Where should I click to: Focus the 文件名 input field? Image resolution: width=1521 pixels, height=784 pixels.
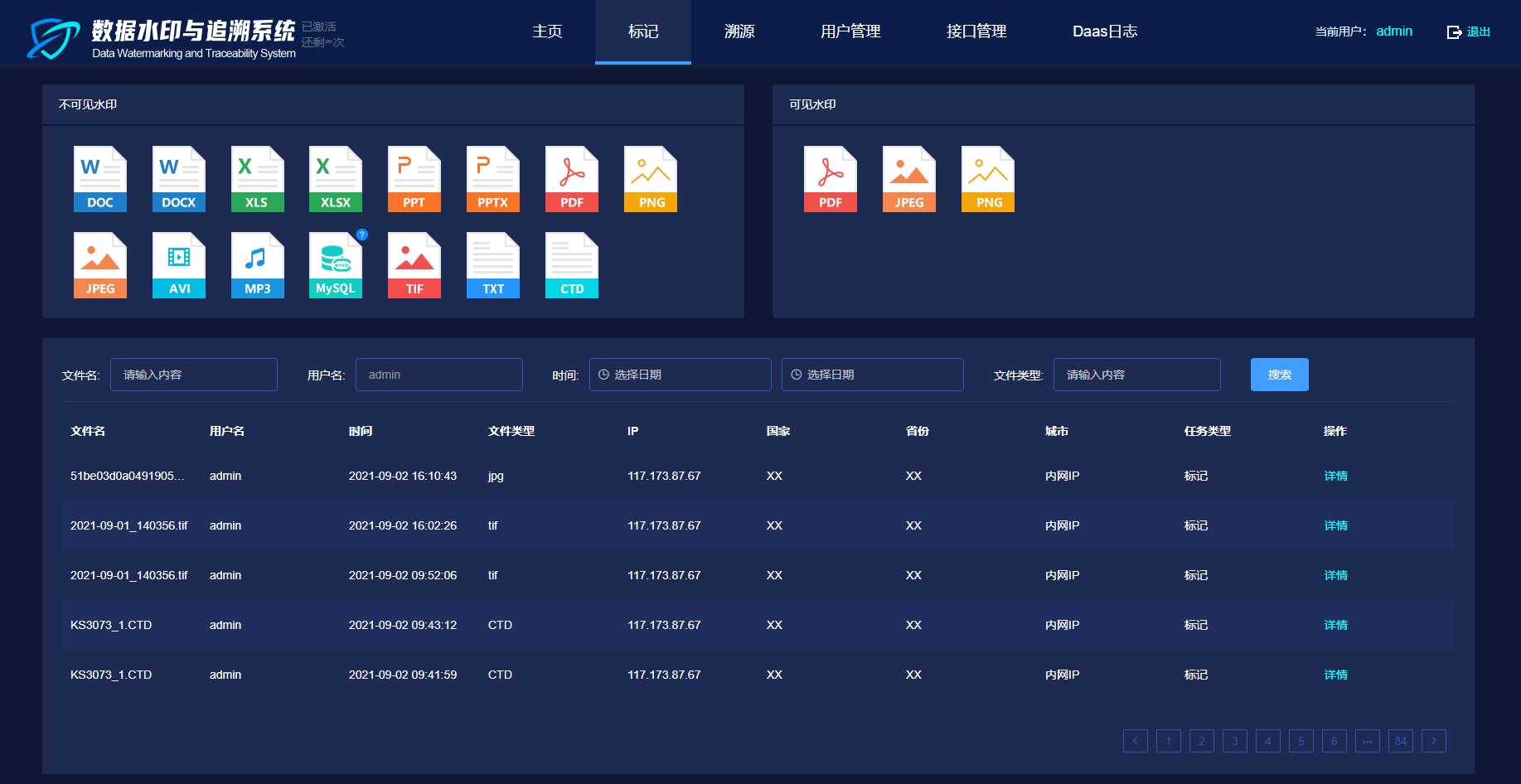click(194, 375)
